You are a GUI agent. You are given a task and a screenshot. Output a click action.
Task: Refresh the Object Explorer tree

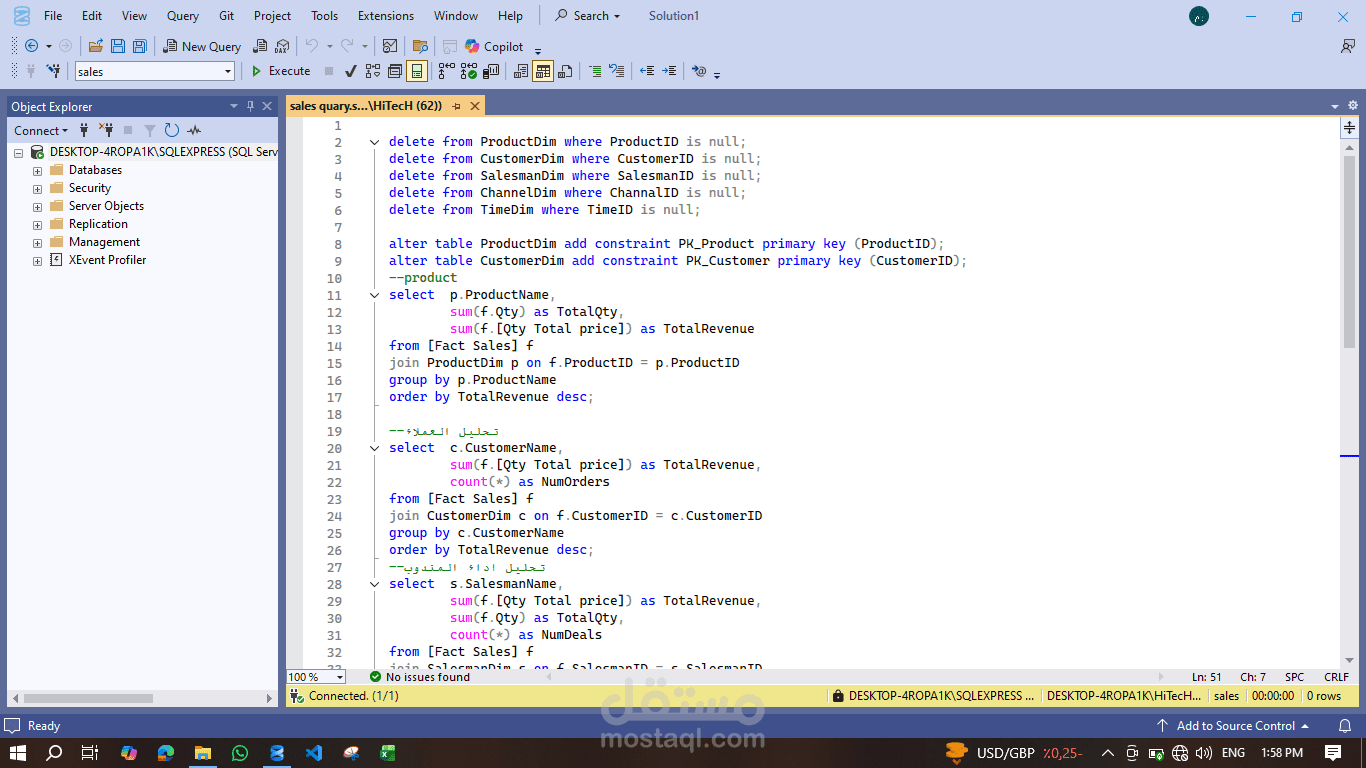pos(172,130)
